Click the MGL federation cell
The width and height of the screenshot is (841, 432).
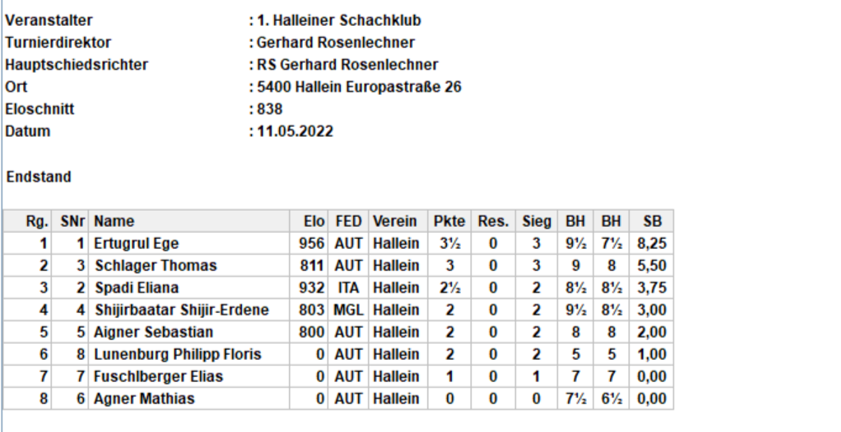pos(349,310)
